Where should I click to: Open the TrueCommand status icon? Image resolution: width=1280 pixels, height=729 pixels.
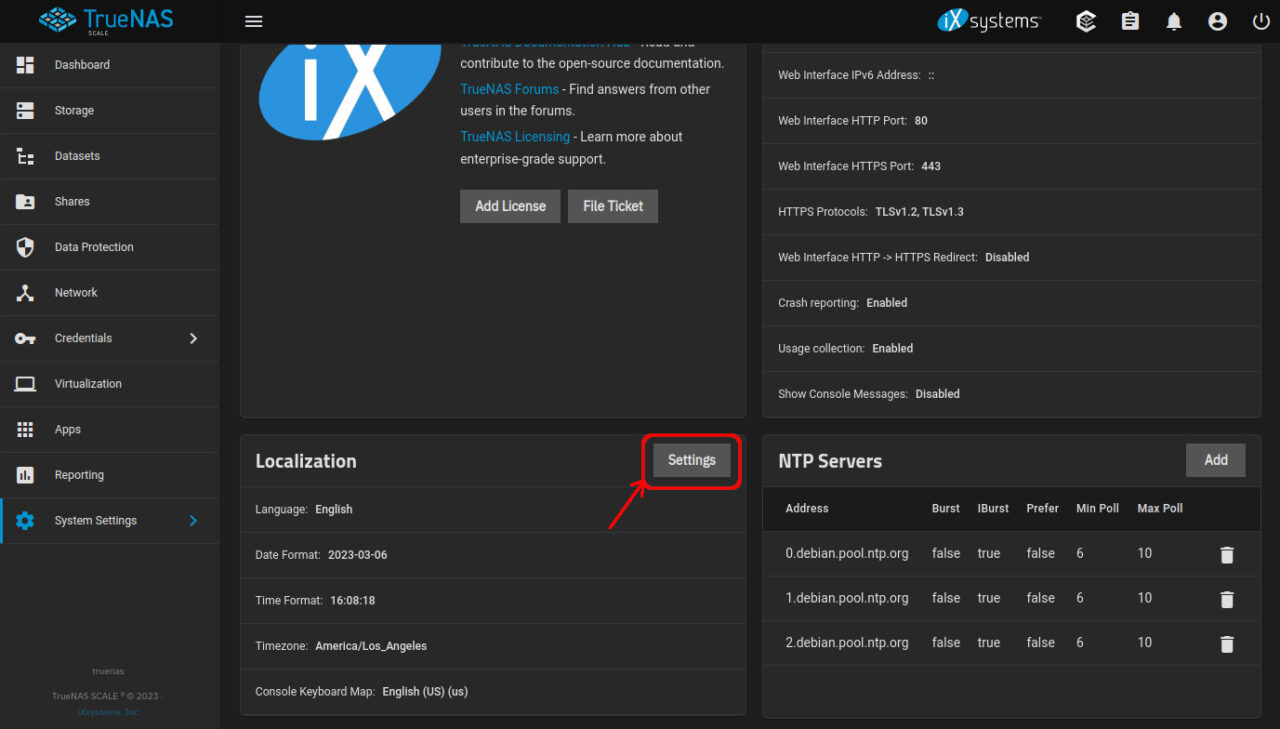[x=1086, y=21]
